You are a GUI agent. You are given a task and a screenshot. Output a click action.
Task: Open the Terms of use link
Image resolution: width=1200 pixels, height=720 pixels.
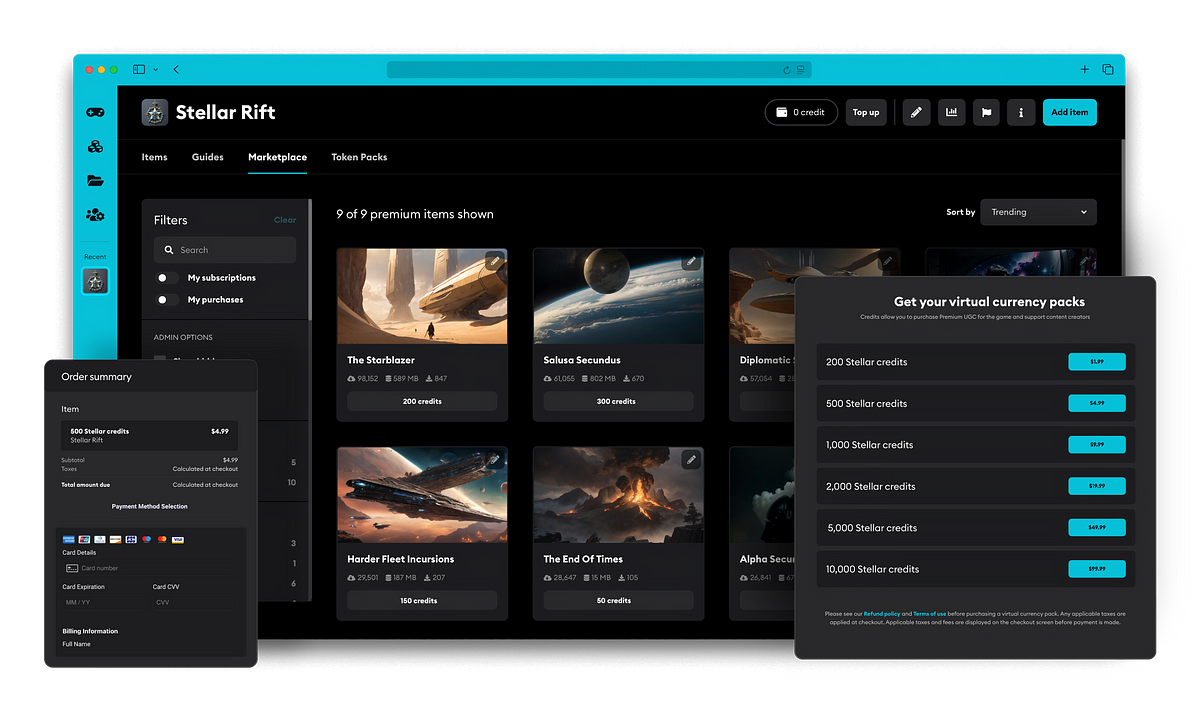pos(930,613)
